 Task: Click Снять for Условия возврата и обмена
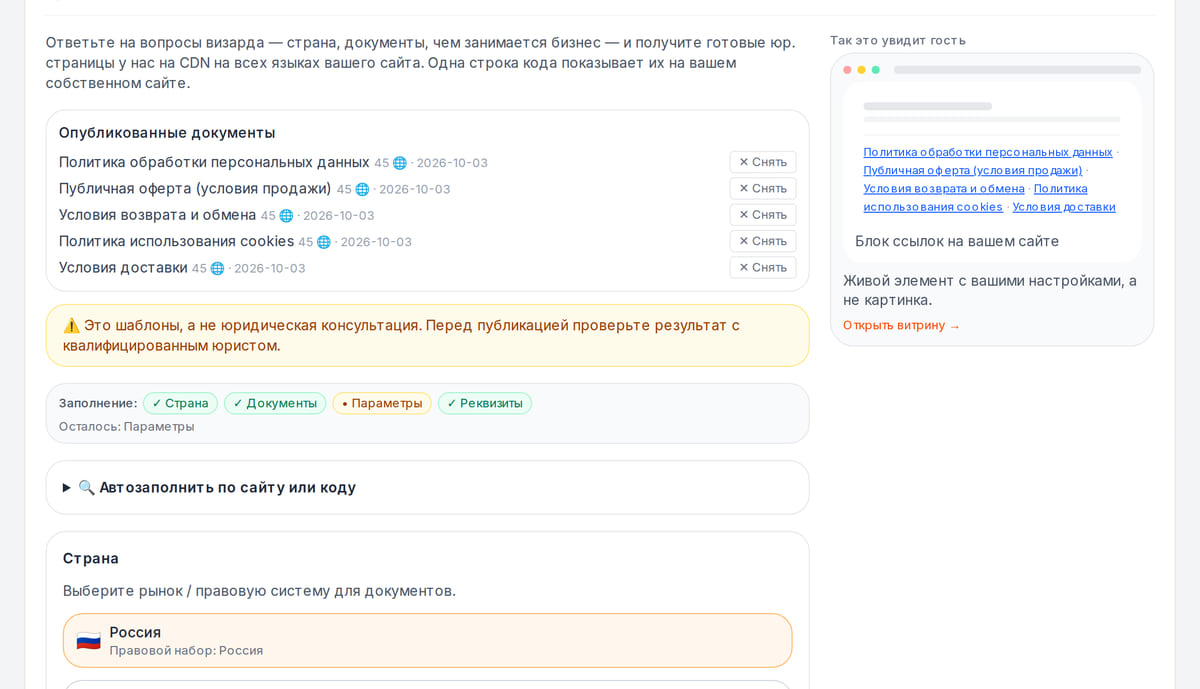(x=763, y=215)
